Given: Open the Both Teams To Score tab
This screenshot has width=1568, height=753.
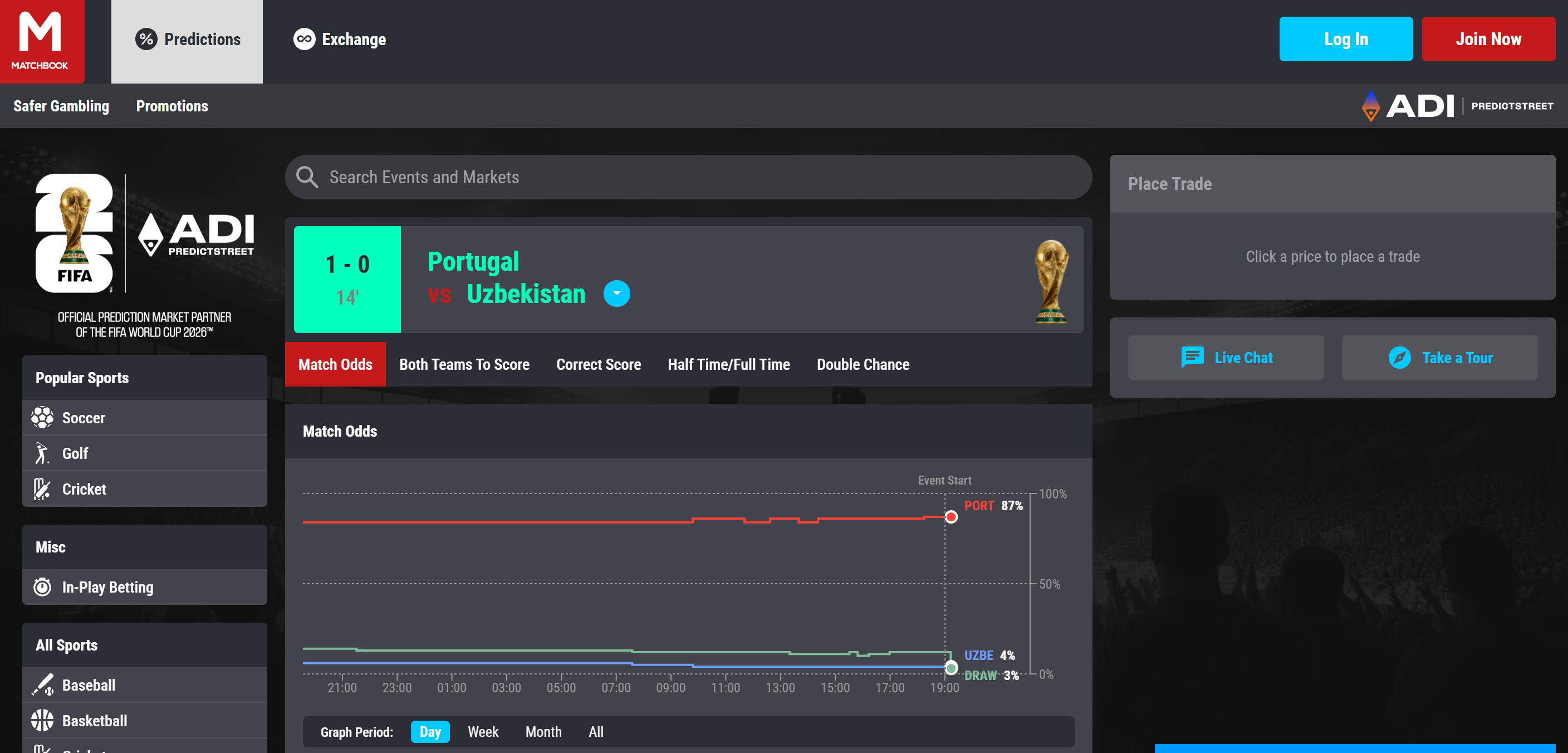Looking at the screenshot, I should point(464,364).
